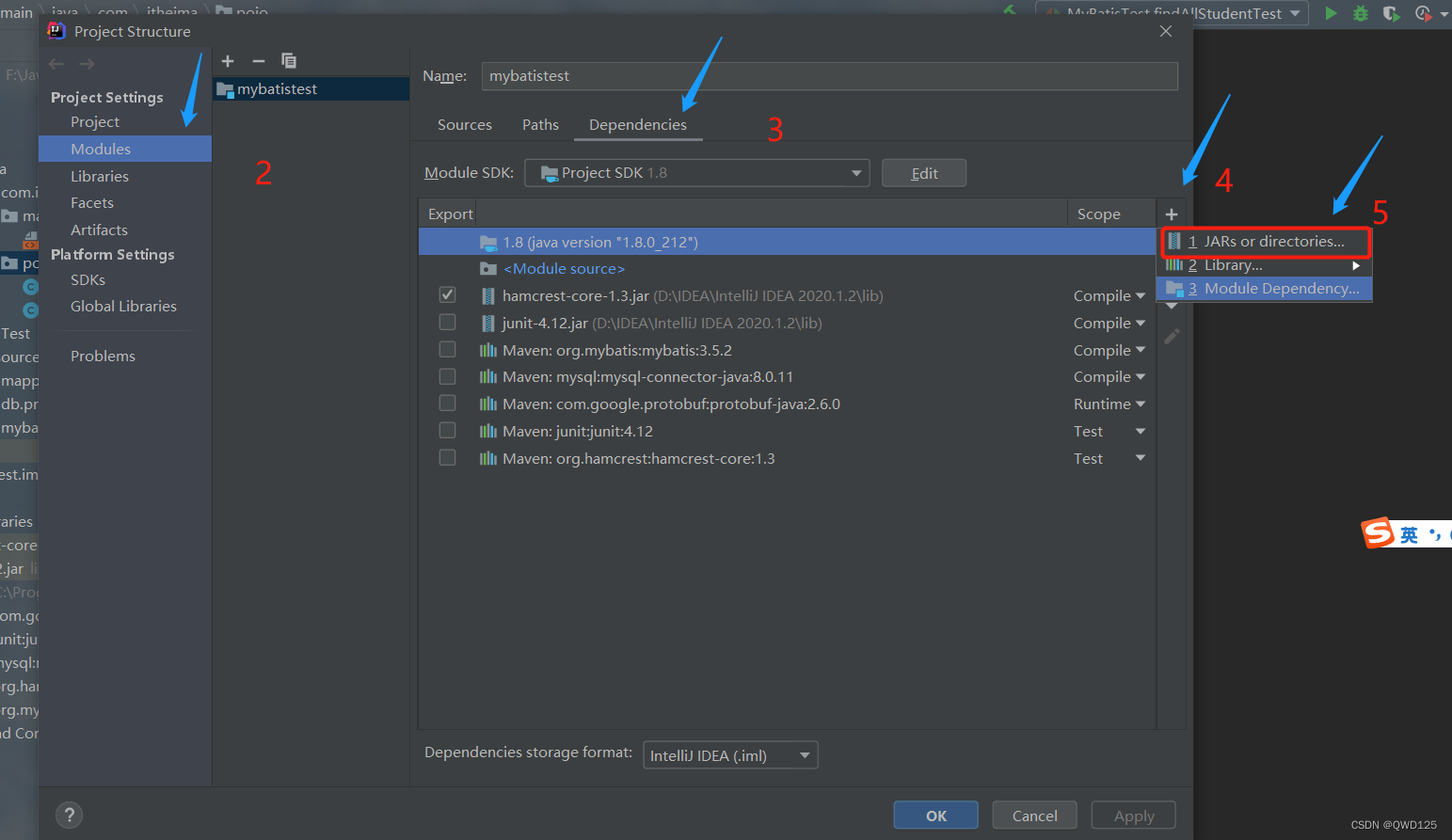Click the junit-4.12.jar file icon
The width and height of the screenshot is (1452, 840).
coord(487,324)
